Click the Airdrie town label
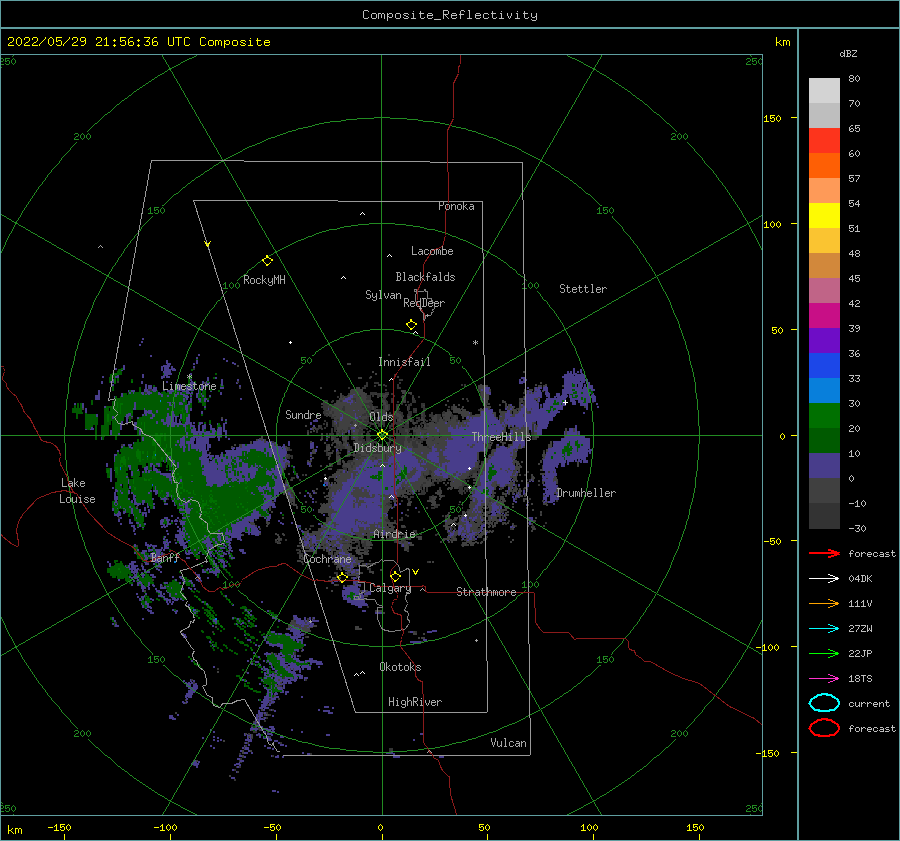The image size is (900, 841). point(394,534)
